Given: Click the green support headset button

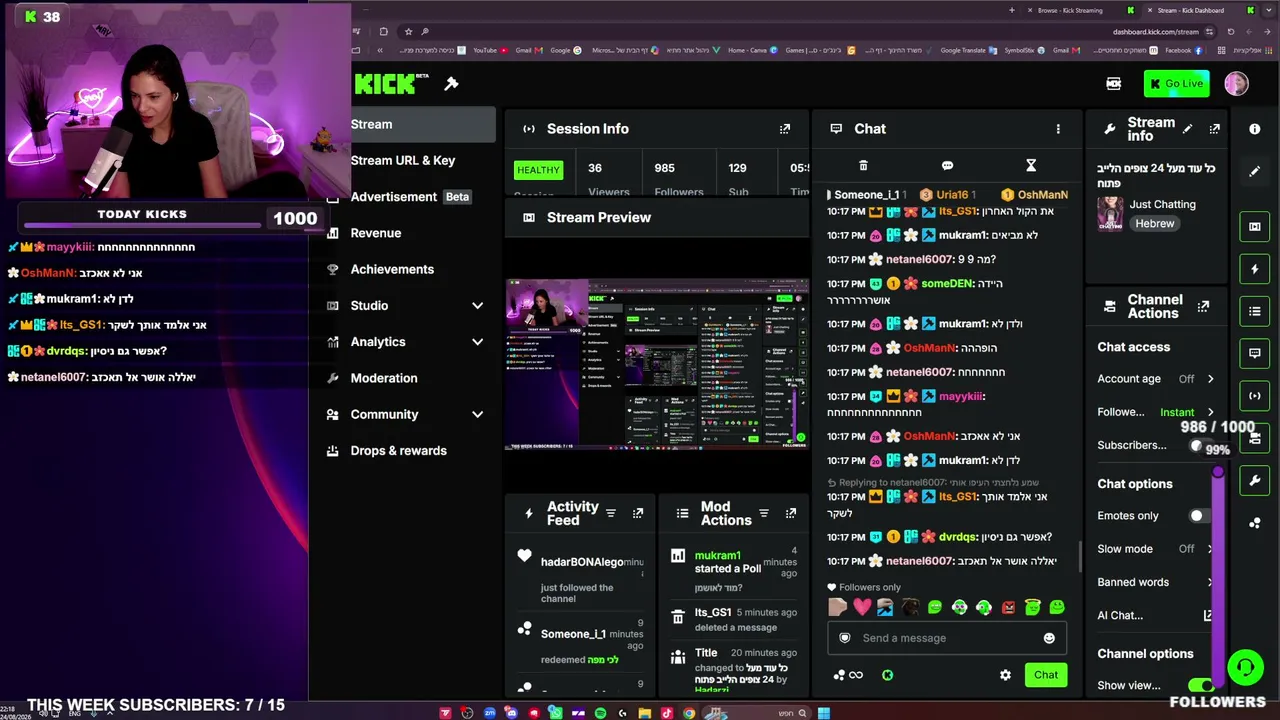Looking at the screenshot, I should (x=1245, y=666).
